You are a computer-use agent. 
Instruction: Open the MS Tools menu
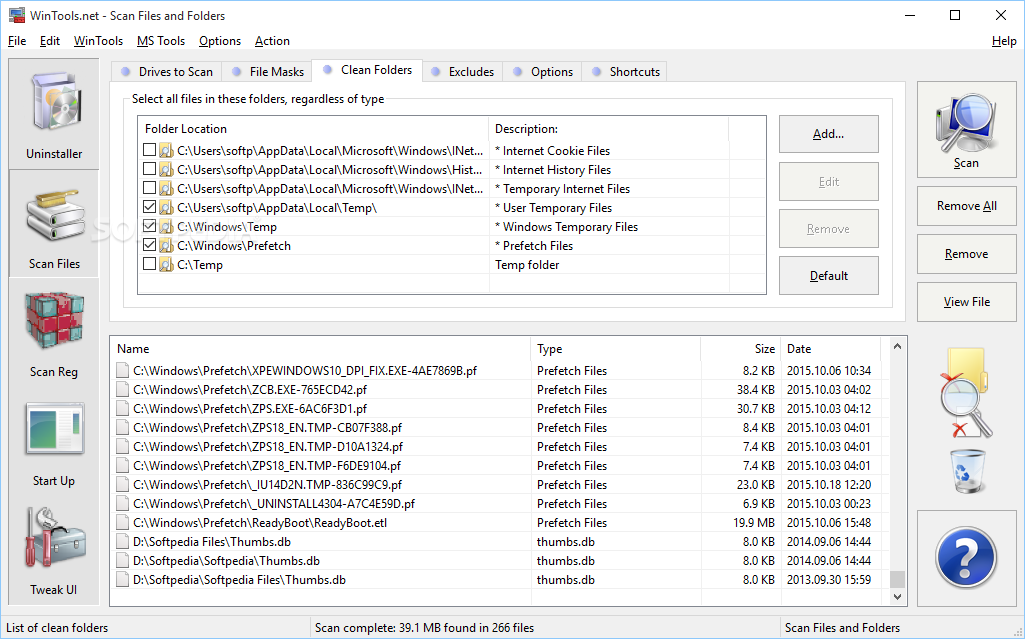coord(161,41)
